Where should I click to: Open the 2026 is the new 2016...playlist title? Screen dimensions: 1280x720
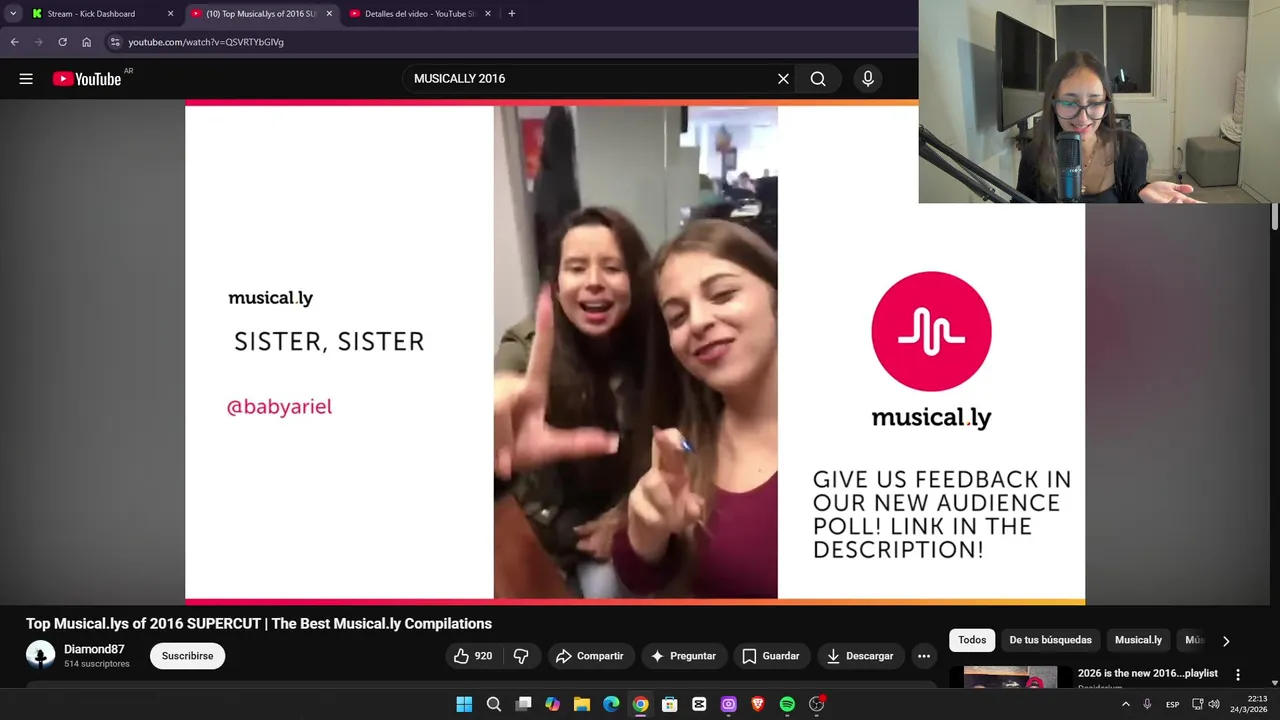click(x=1147, y=673)
